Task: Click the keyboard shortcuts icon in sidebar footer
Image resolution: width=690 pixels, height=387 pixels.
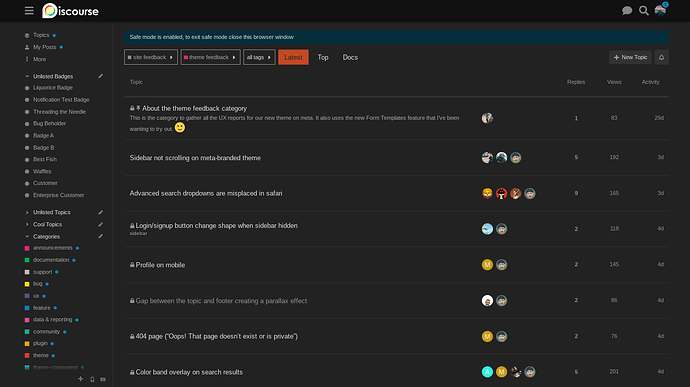Action: [x=103, y=379]
